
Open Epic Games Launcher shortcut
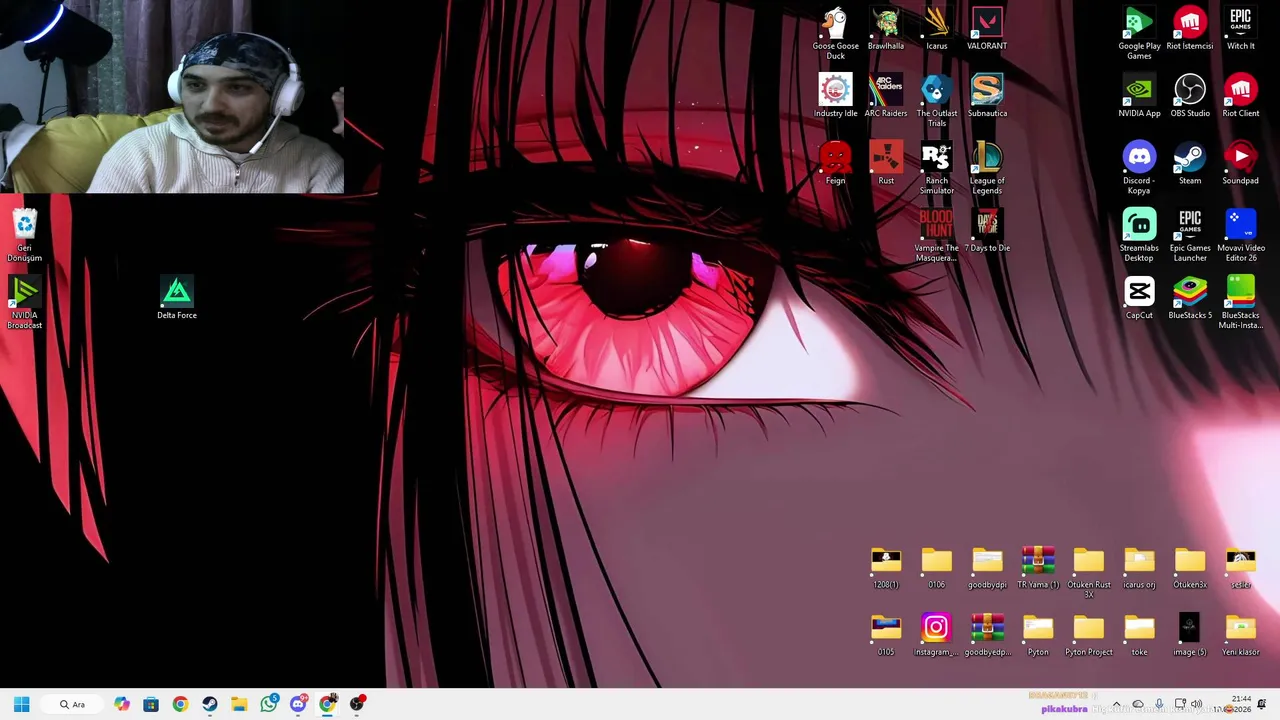click(1190, 235)
